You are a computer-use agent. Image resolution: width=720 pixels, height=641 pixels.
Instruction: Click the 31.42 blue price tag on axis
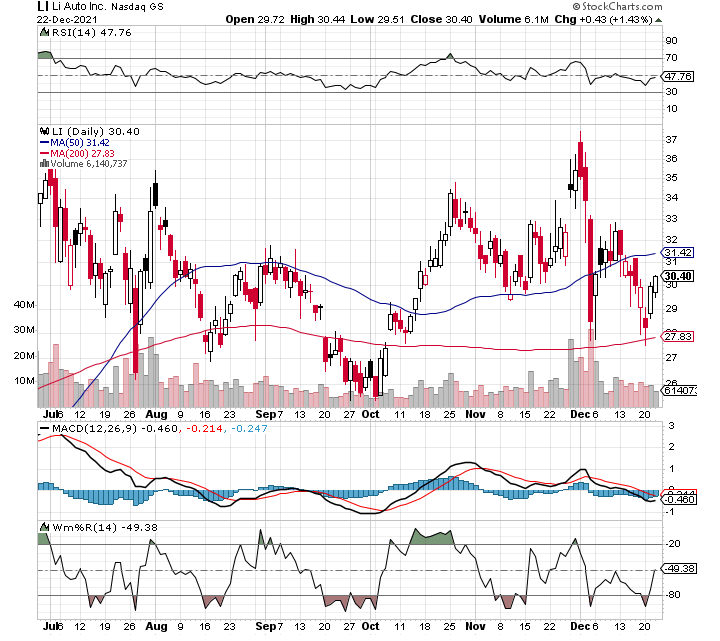click(x=678, y=253)
